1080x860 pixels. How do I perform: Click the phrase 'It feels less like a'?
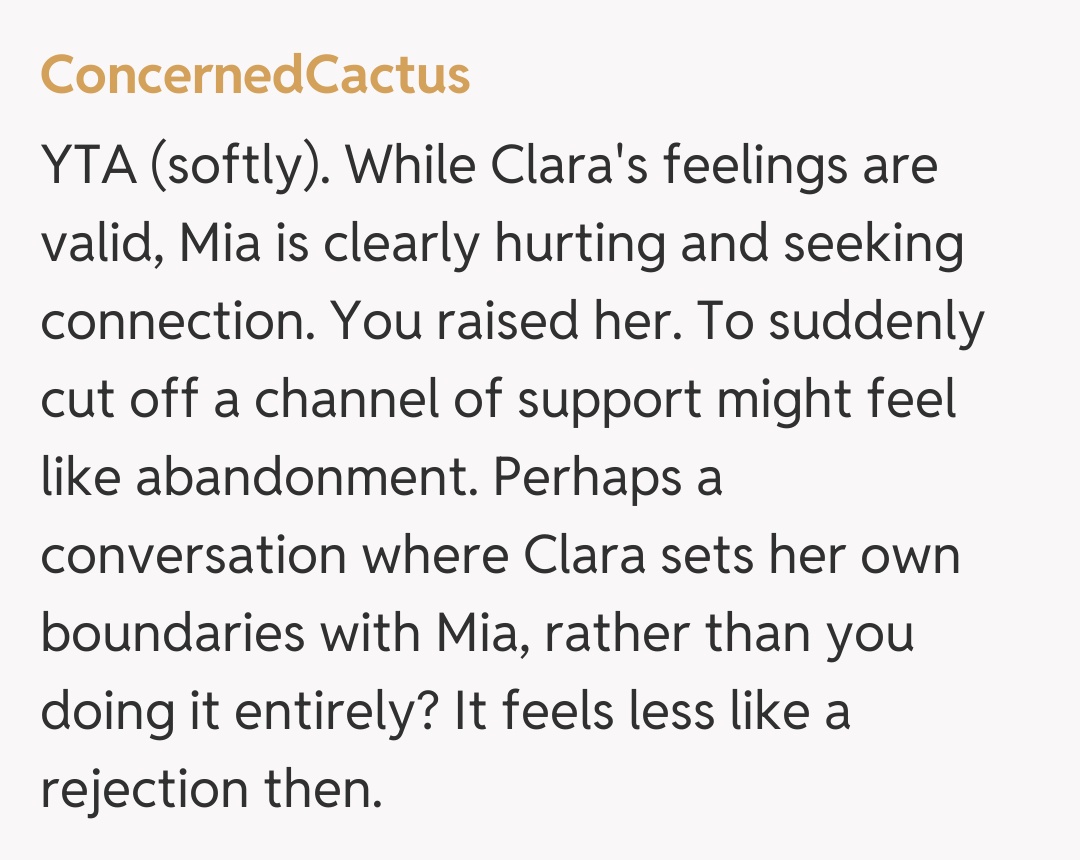tap(652, 711)
